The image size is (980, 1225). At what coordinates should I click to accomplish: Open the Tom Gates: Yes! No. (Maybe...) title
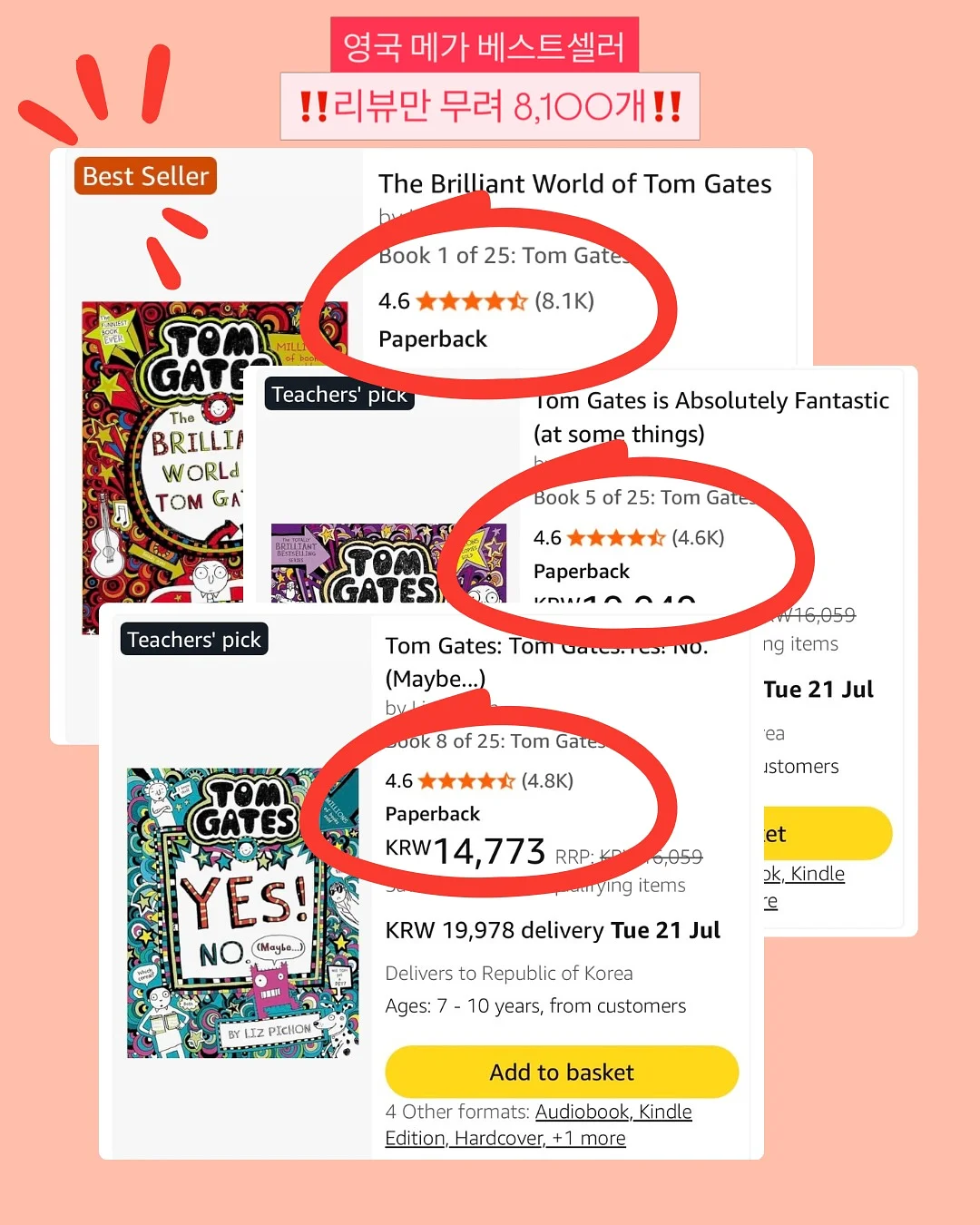click(x=546, y=661)
